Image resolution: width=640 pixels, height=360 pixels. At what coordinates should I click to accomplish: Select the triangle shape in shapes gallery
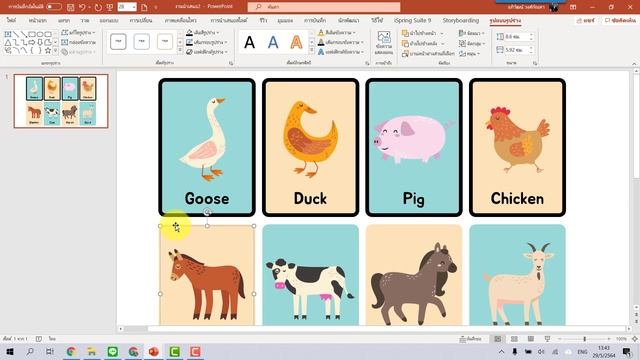8,42
